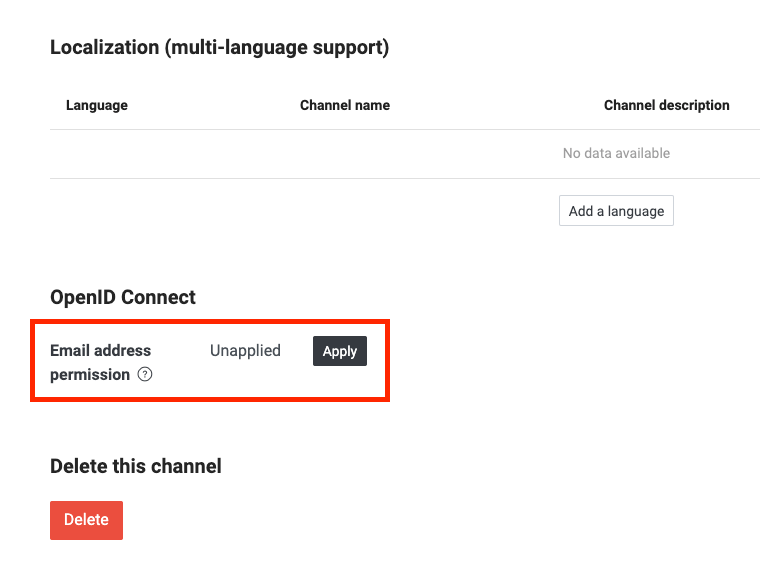The height and width of the screenshot is (580, 760).
Task: Click the empty localization table row
Action: [405, 154]
